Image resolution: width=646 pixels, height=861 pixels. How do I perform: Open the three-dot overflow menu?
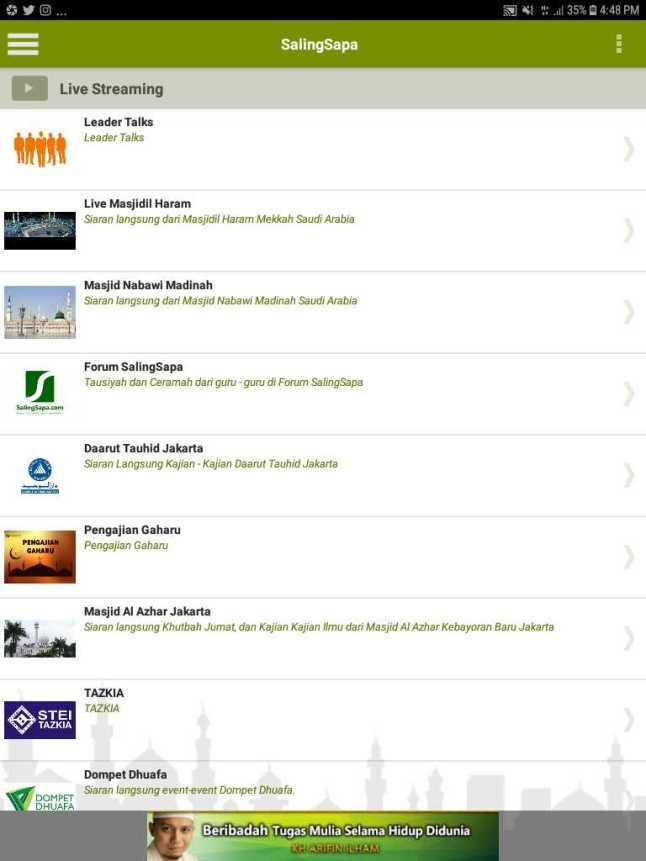coord(619,44)
